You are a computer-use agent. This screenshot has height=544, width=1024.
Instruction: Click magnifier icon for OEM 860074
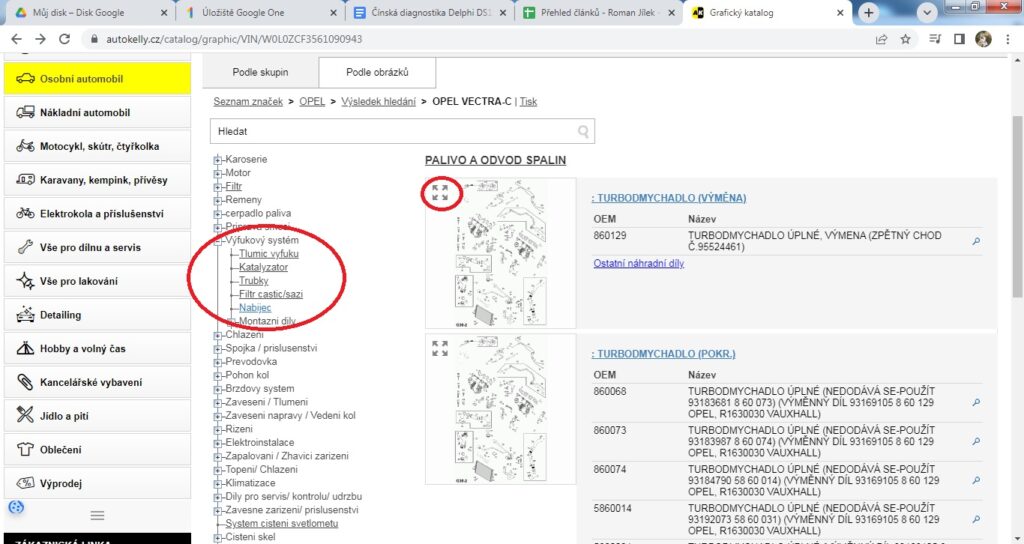tap(976, 480)
